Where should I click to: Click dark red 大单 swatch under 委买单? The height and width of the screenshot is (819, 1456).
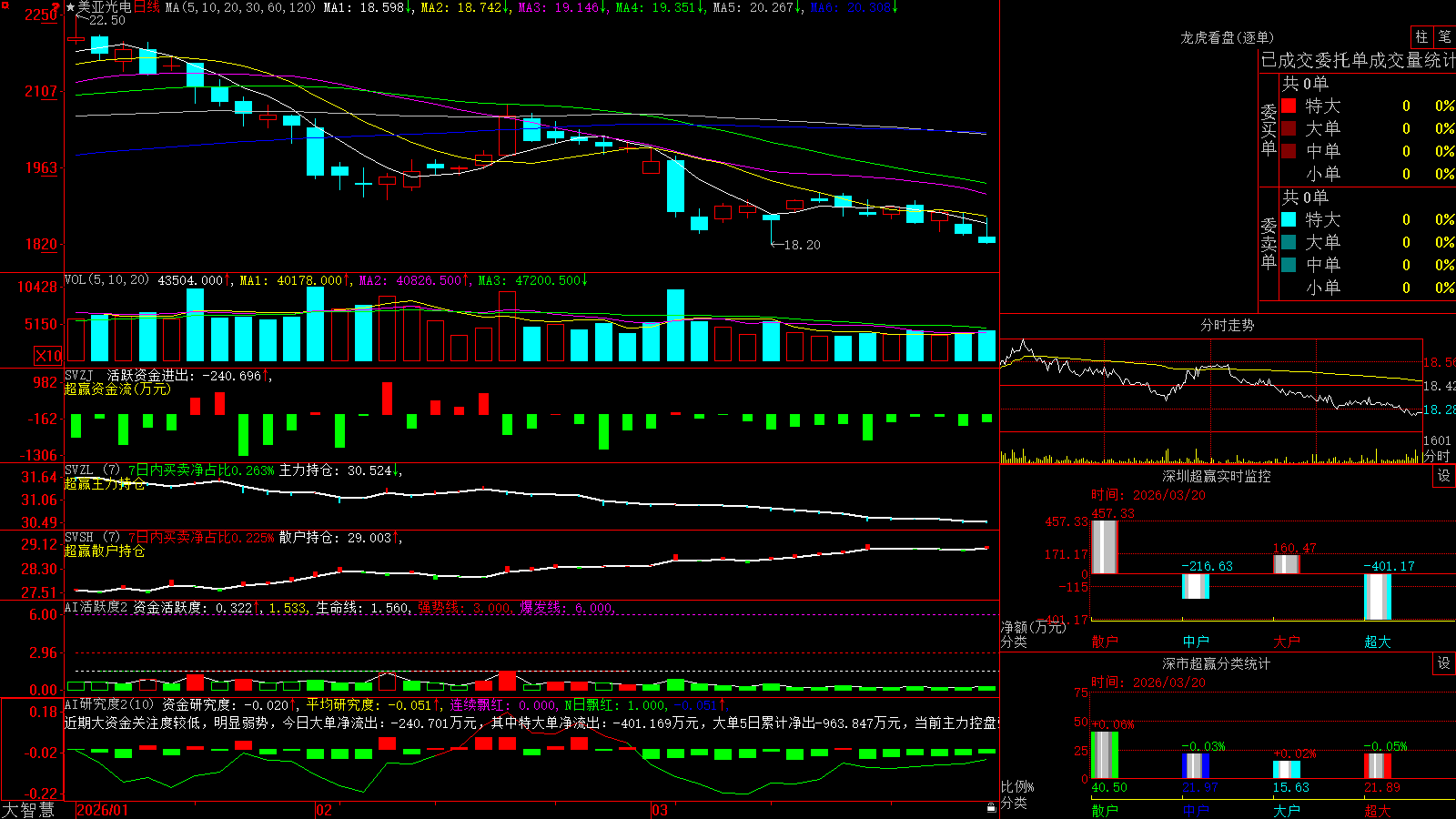click(1289, 128)
